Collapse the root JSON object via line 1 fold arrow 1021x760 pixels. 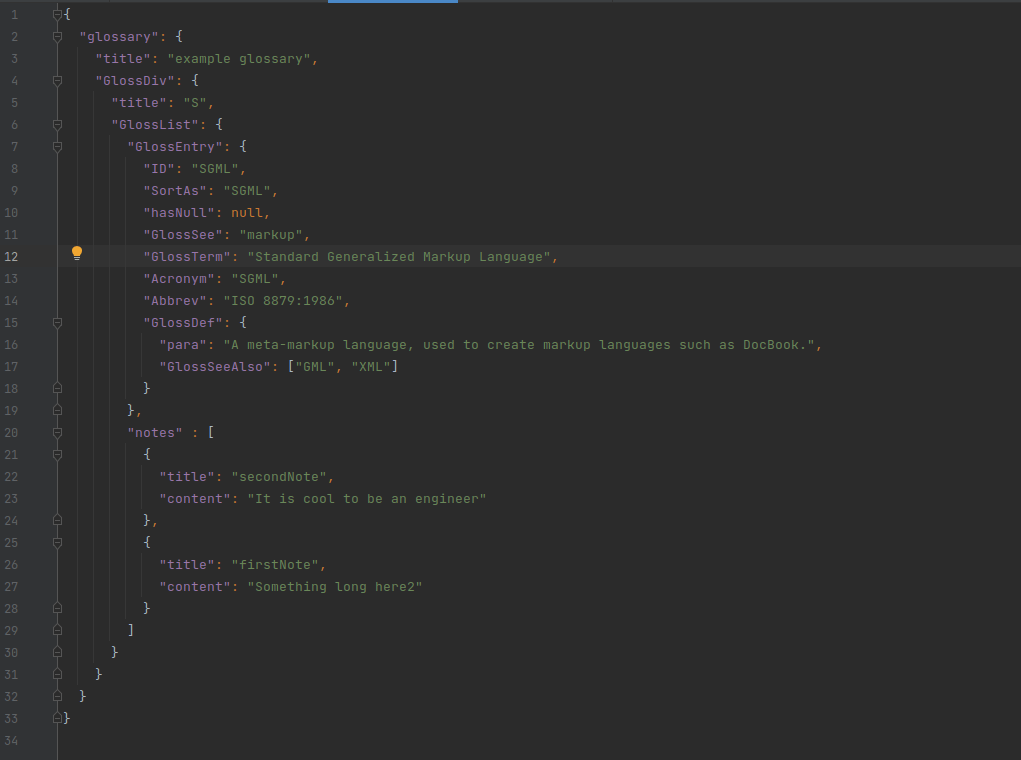[57, 14]
